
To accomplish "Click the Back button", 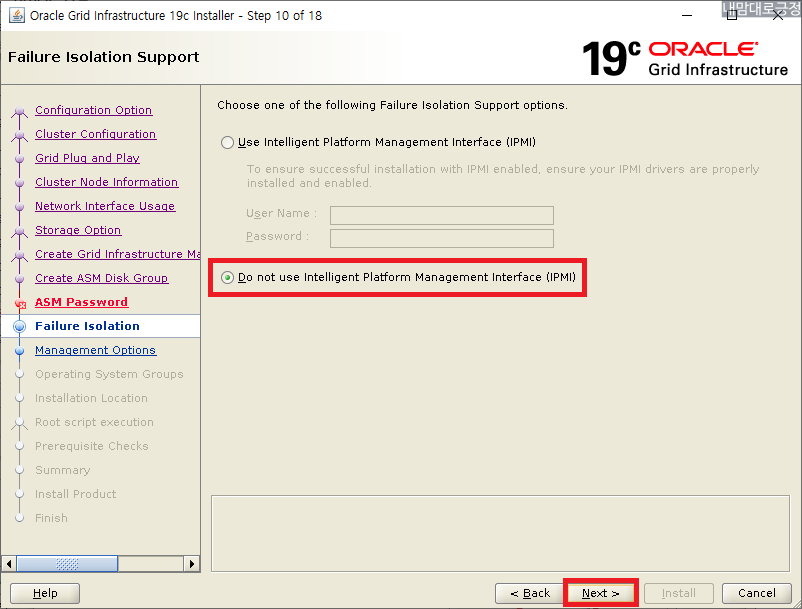I will pos(529,593).
